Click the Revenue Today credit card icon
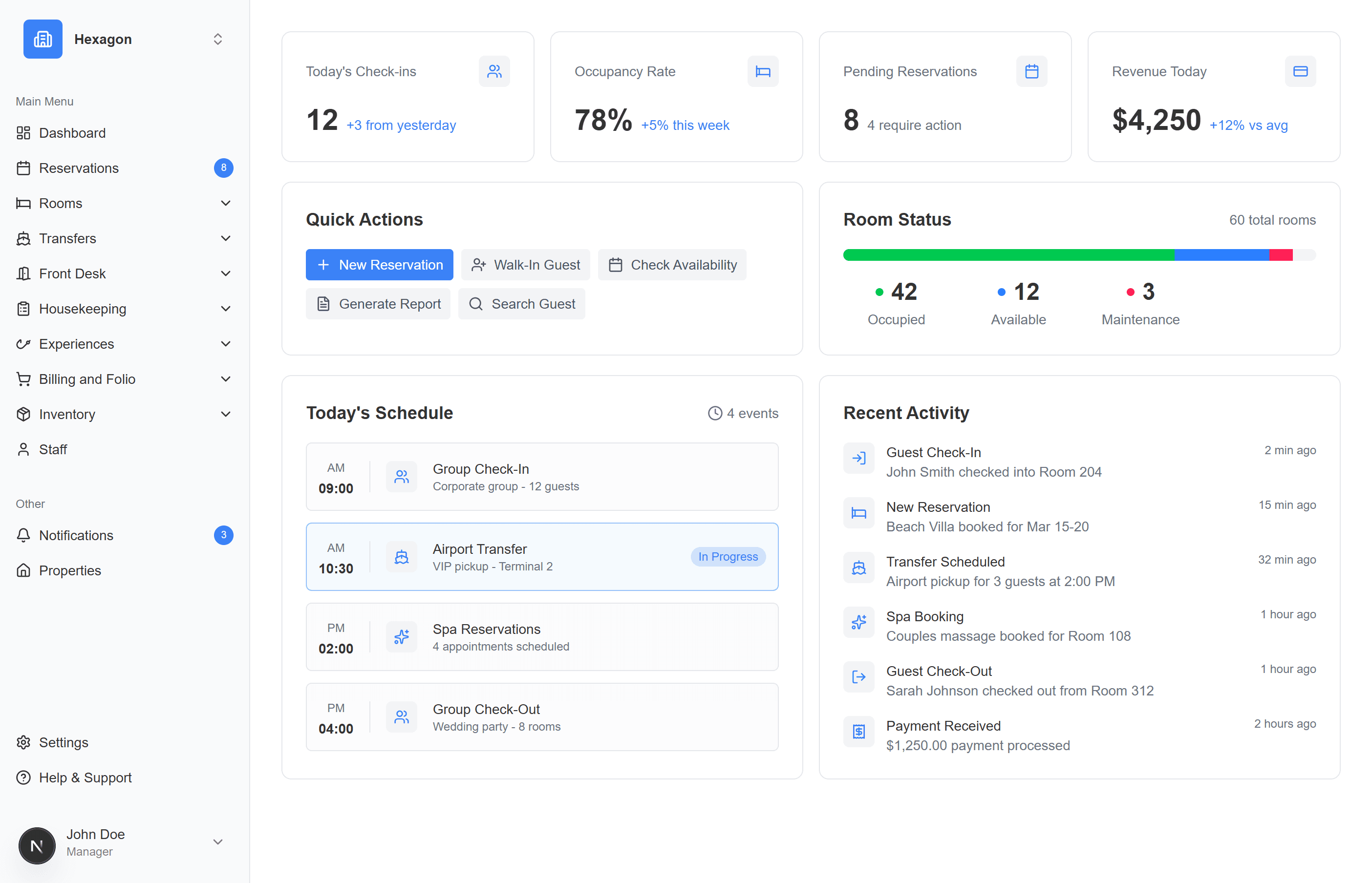The width and height of the screenshot is (1372, 883). [x=1300, y=71]
